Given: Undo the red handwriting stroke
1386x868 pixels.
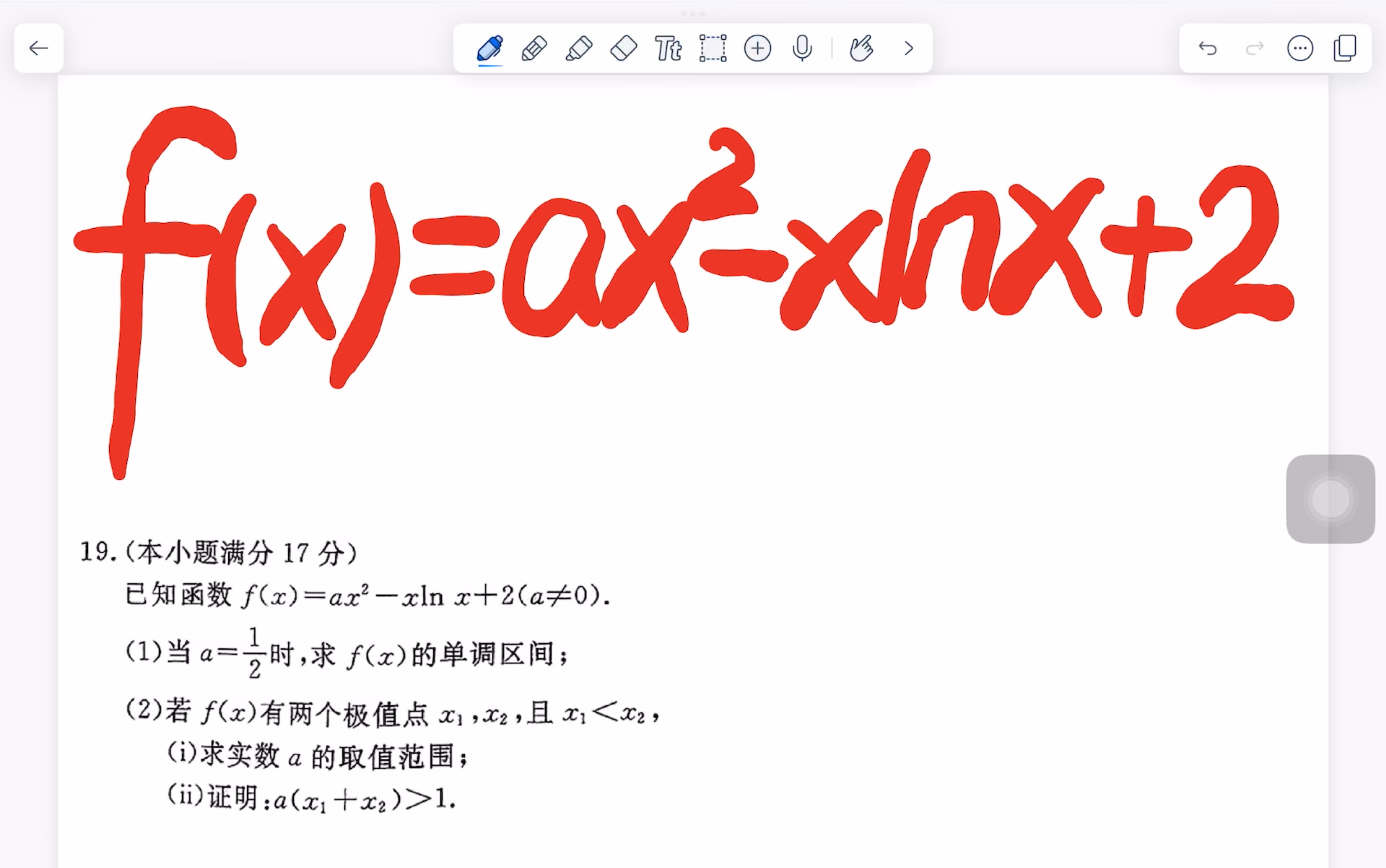Looking at the screenshot, I should [1208, 48].
